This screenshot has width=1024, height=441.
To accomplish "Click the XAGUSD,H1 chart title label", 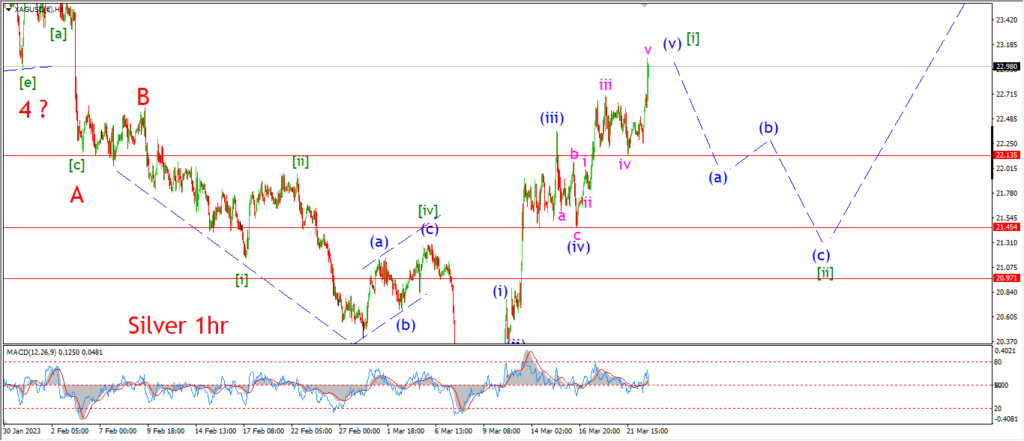I will tap(39, 10).
